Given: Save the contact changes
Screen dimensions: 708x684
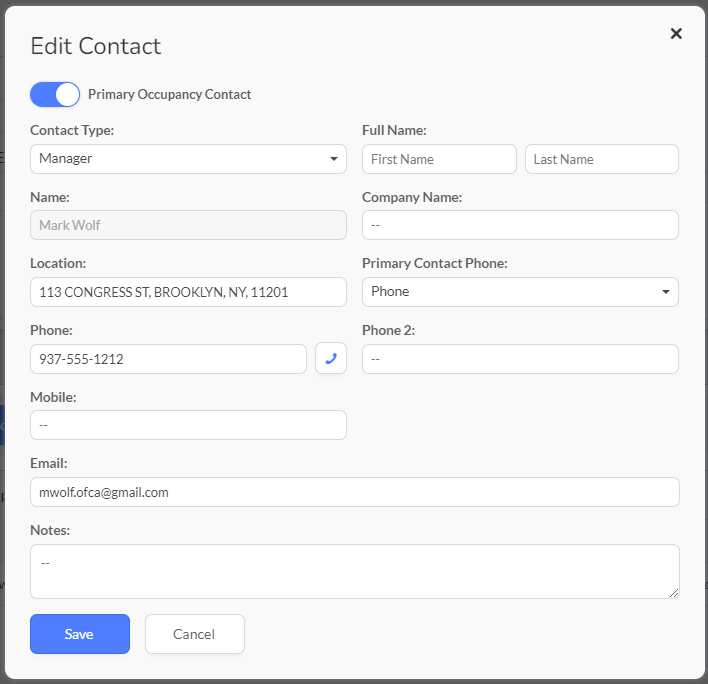Looking at the screenshot, I should (80, 633).
